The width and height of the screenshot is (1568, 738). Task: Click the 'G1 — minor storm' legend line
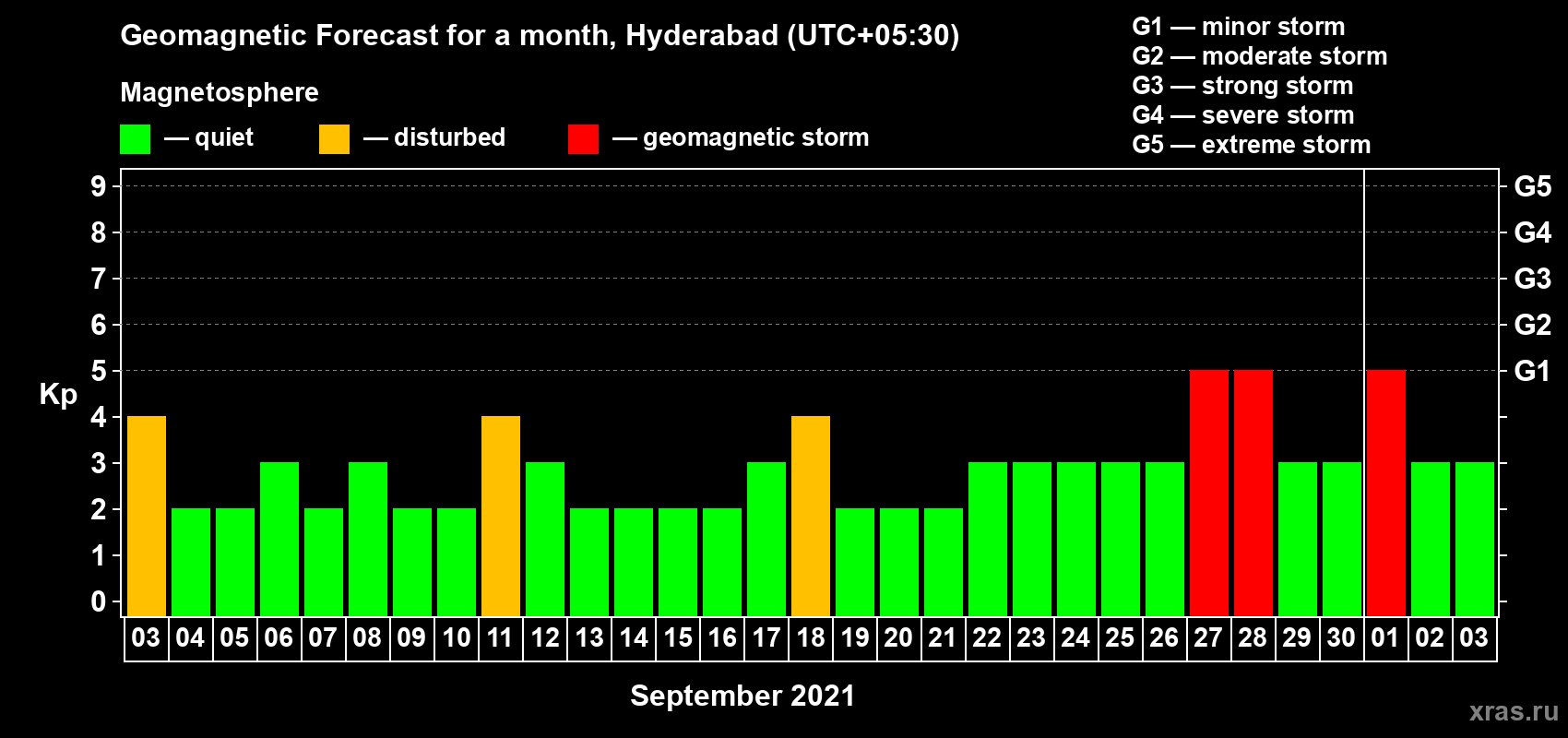1238,27
